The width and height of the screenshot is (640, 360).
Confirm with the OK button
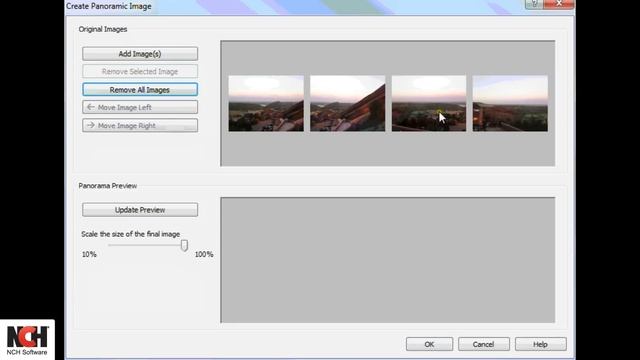tap(429, 344)
